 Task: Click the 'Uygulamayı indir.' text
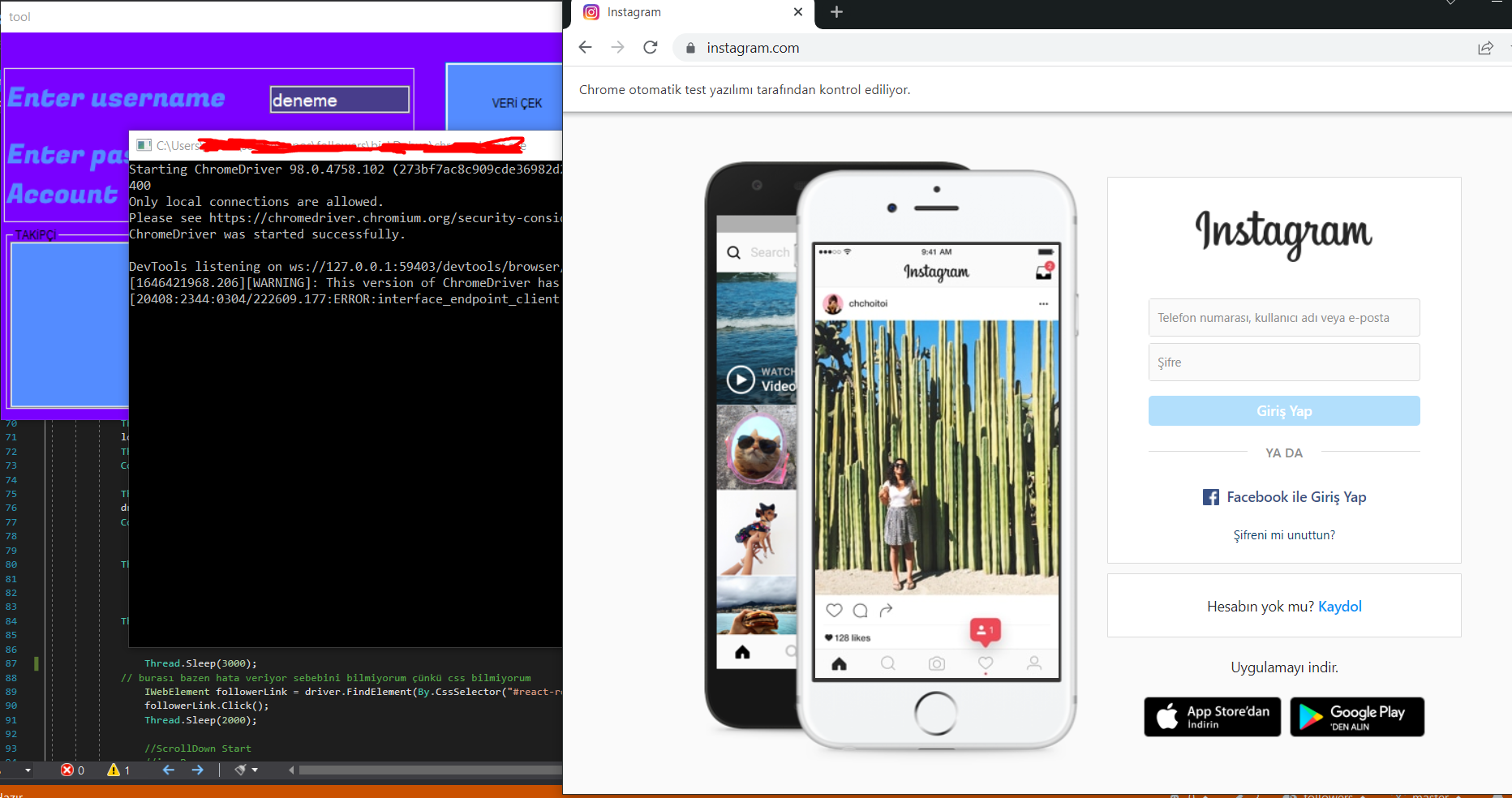point(1284,667)
